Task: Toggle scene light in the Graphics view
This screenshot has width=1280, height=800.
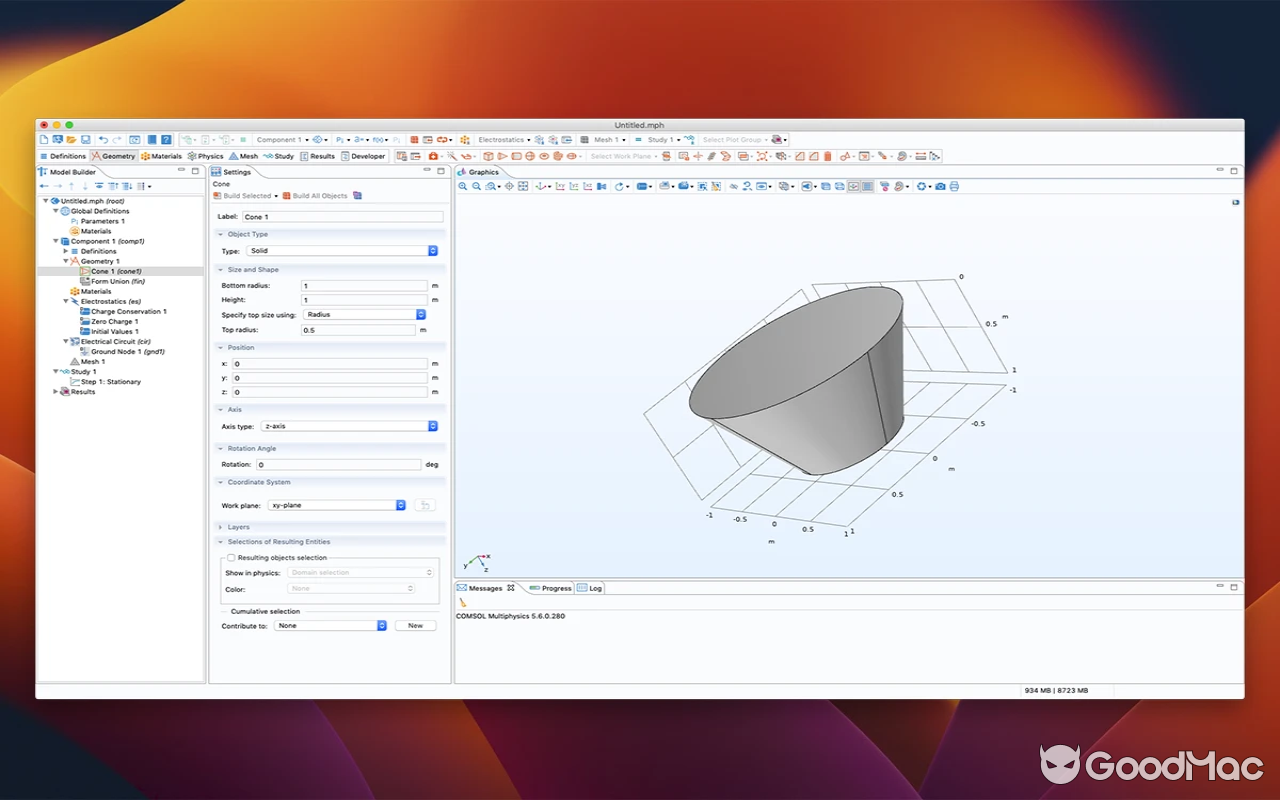Action: pyautogui.click(x=807, y=187)
